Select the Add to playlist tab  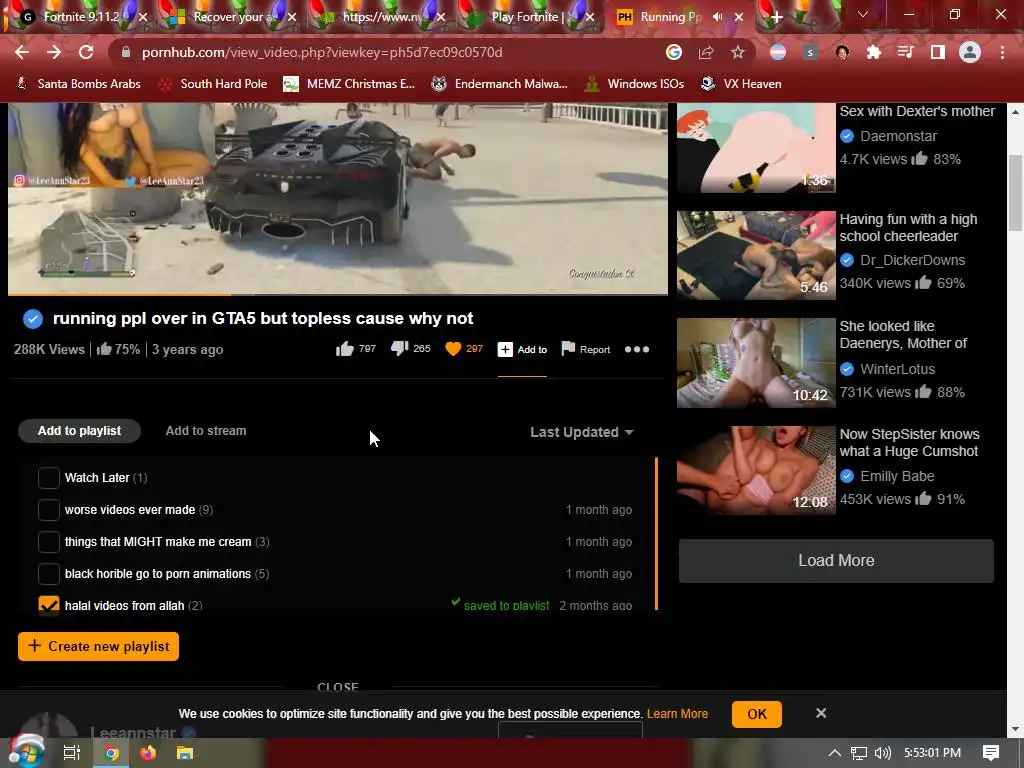pyautogui.click(x=80, y=431)
